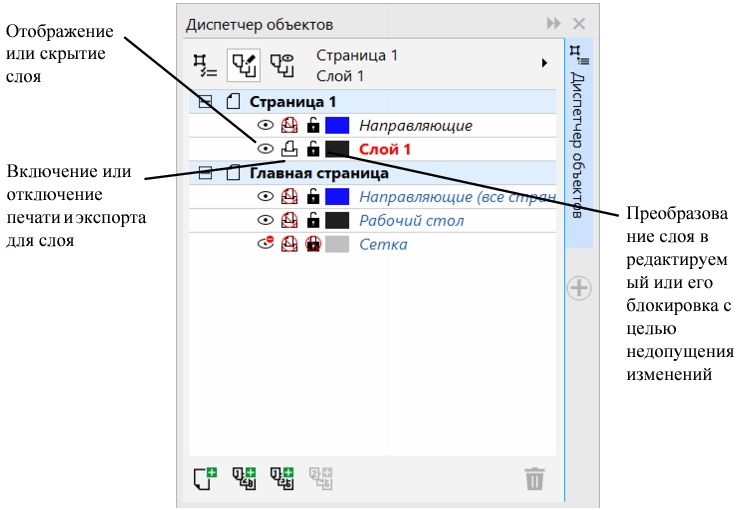745x510 pixels.
Task: Hide the Слой 1 layer via eye icon
Action: tap(266, 149)
